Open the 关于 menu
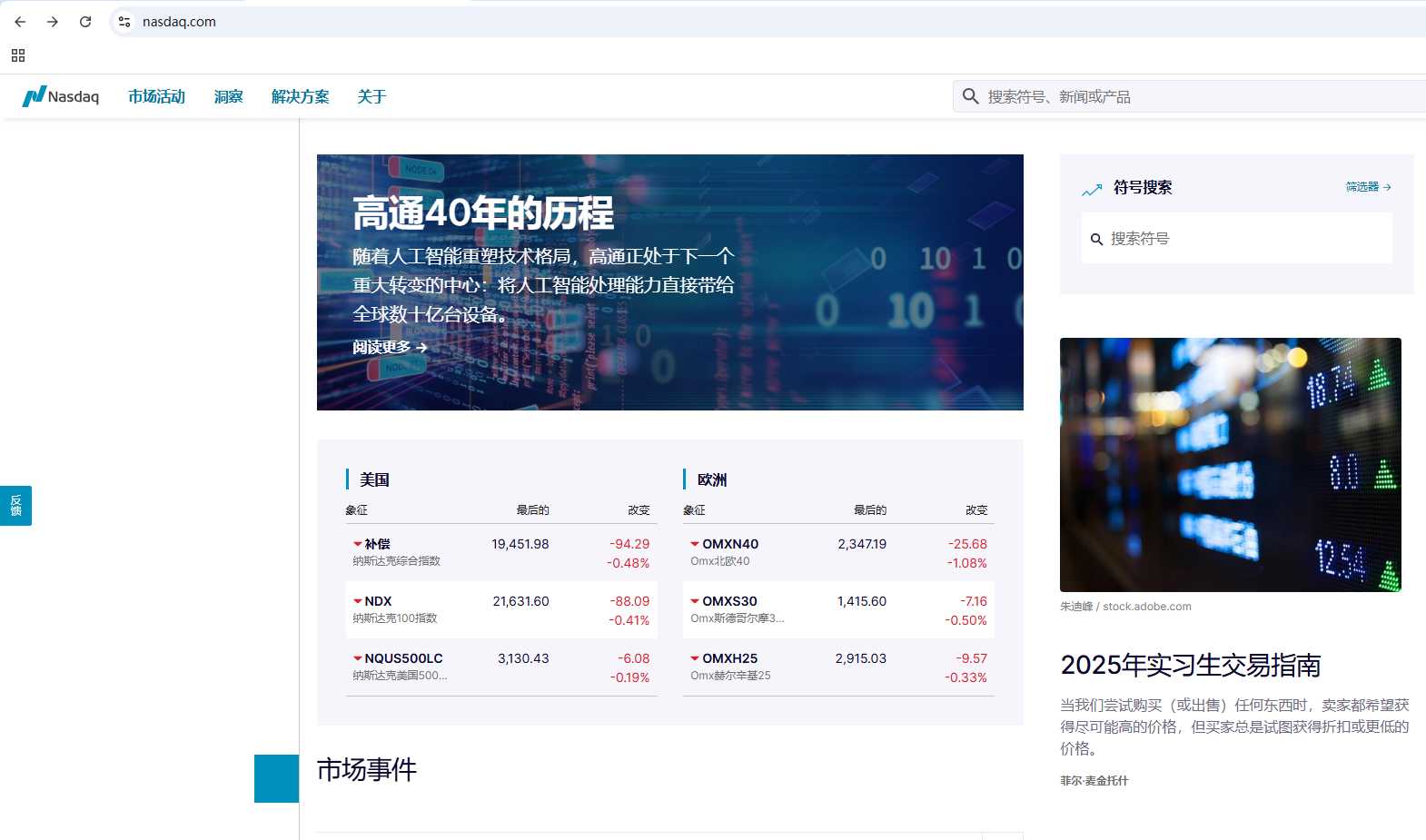Viewport: 1426px width, 840px height. tap(371, 96)
